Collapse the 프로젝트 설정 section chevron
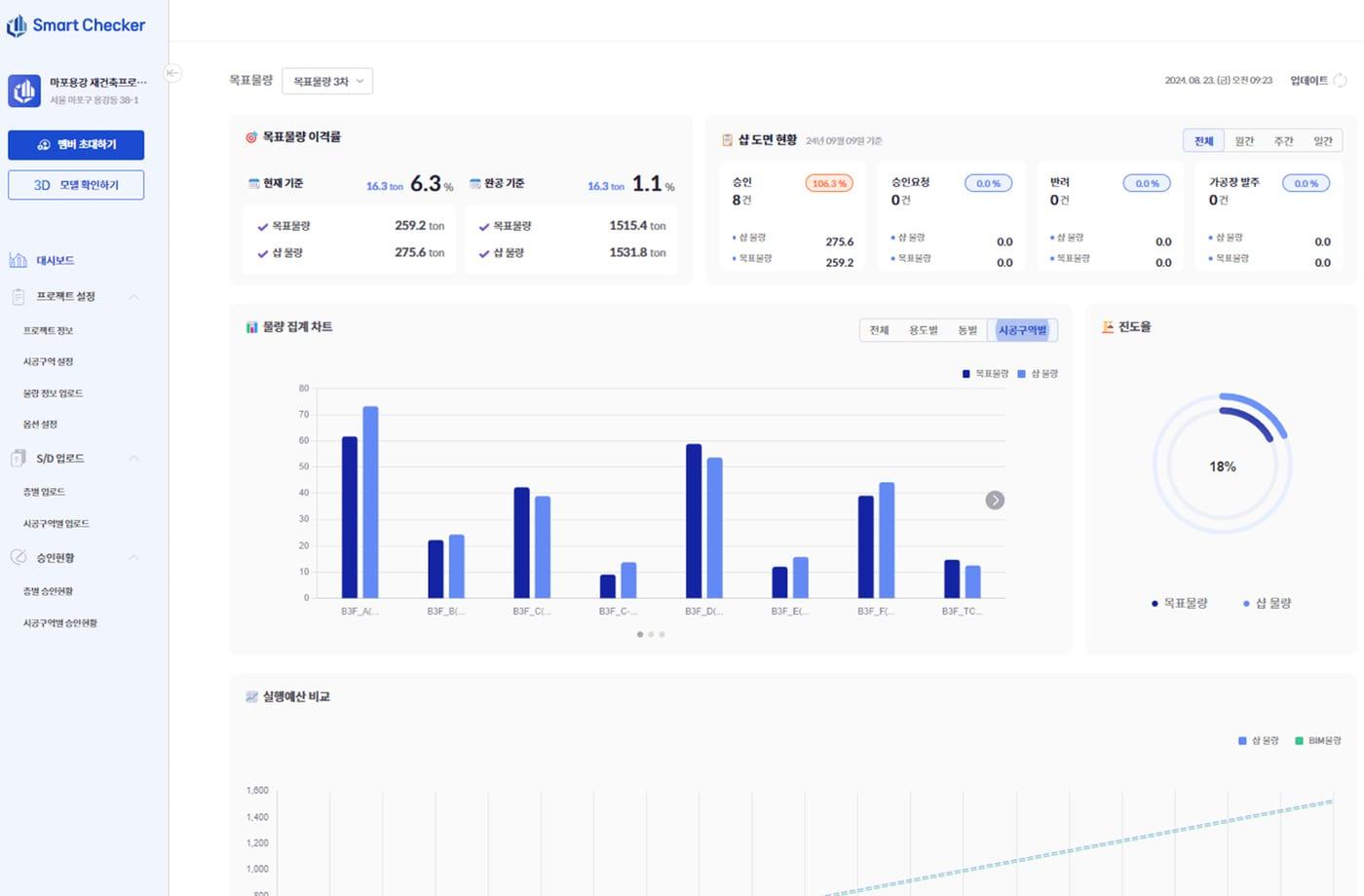This screenshot has height=896, width=1364. (134, 296)
